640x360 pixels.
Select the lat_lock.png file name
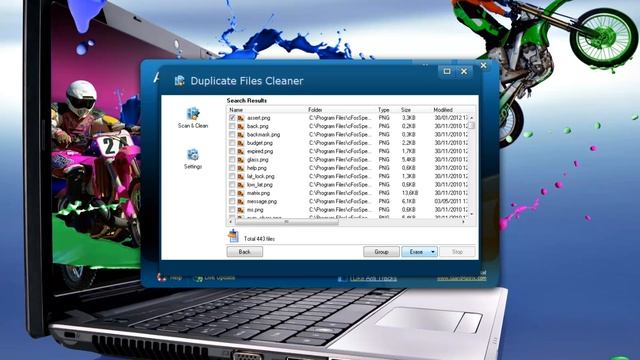(x=260, y=176)
